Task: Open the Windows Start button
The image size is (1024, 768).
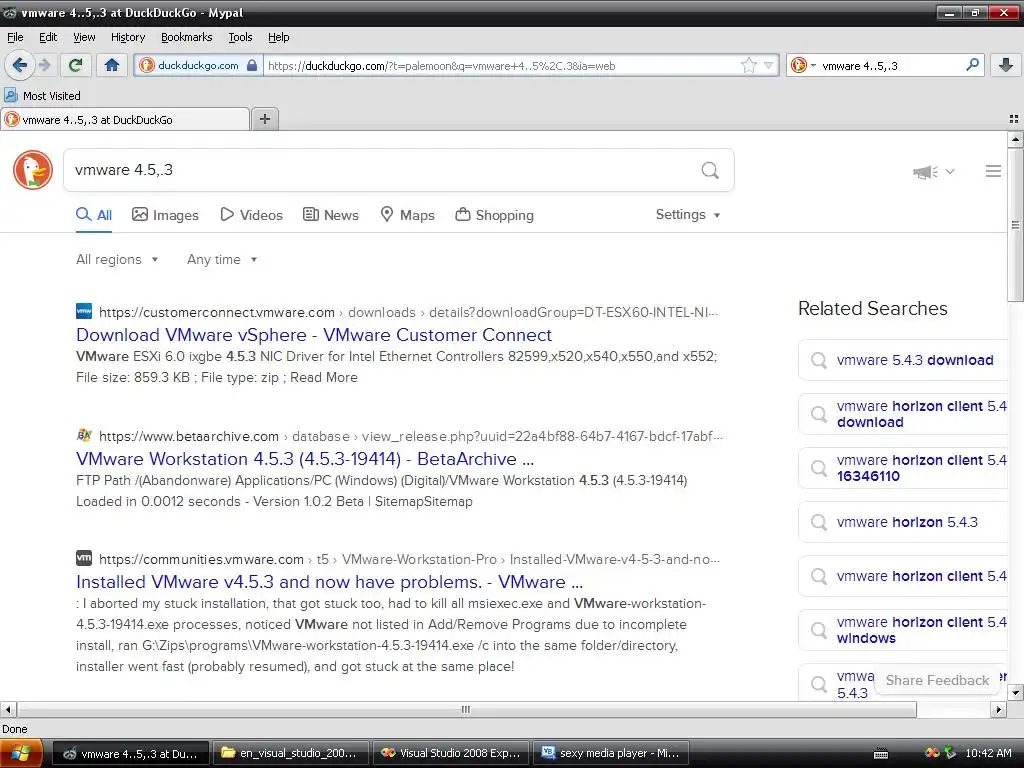Action: tap(22, 754)
